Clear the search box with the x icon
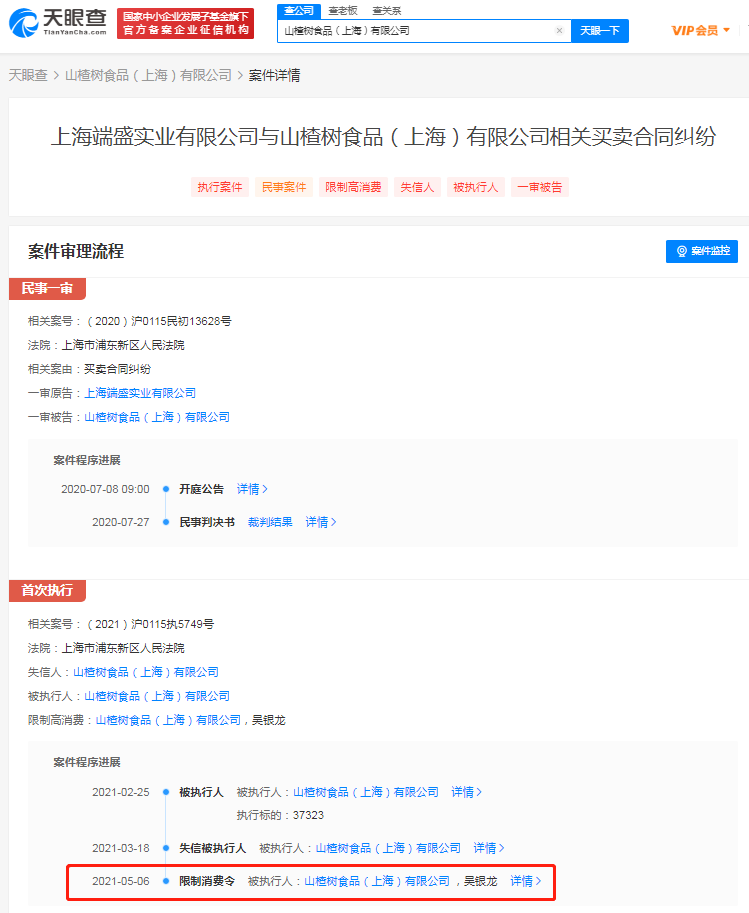 (x=559, y=31)
